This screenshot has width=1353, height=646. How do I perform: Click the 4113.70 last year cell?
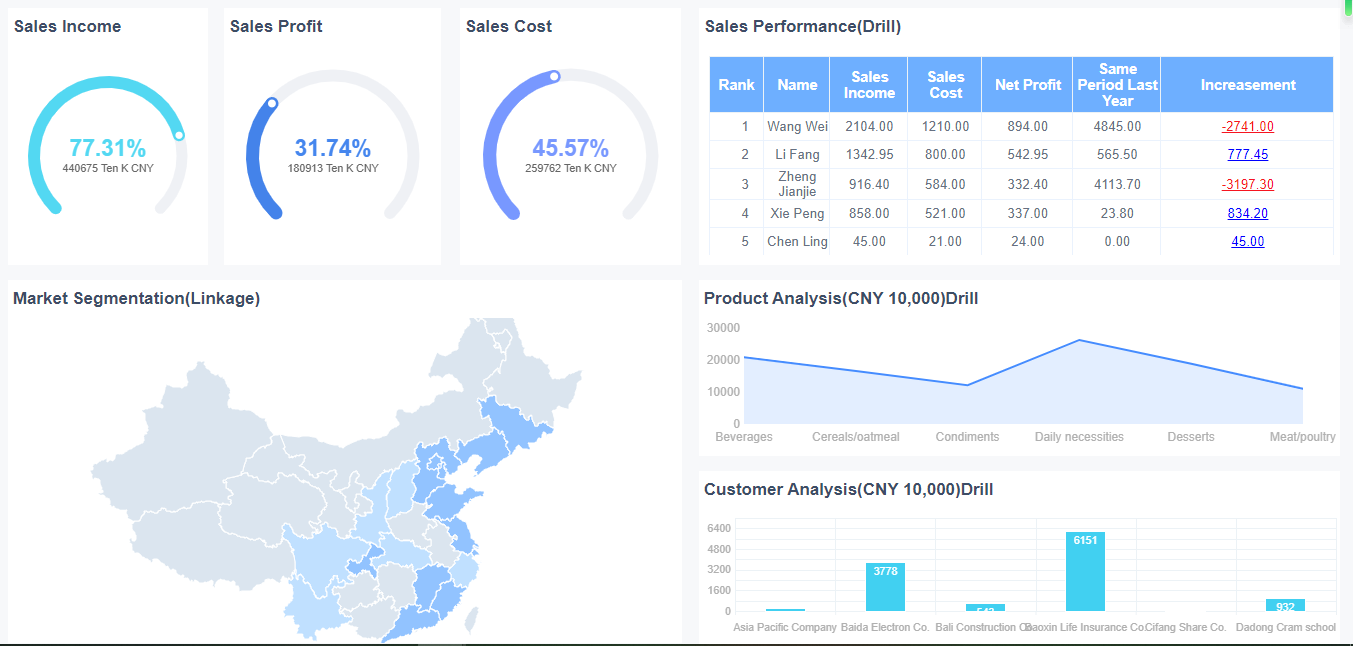click(x=1117, y=184)
